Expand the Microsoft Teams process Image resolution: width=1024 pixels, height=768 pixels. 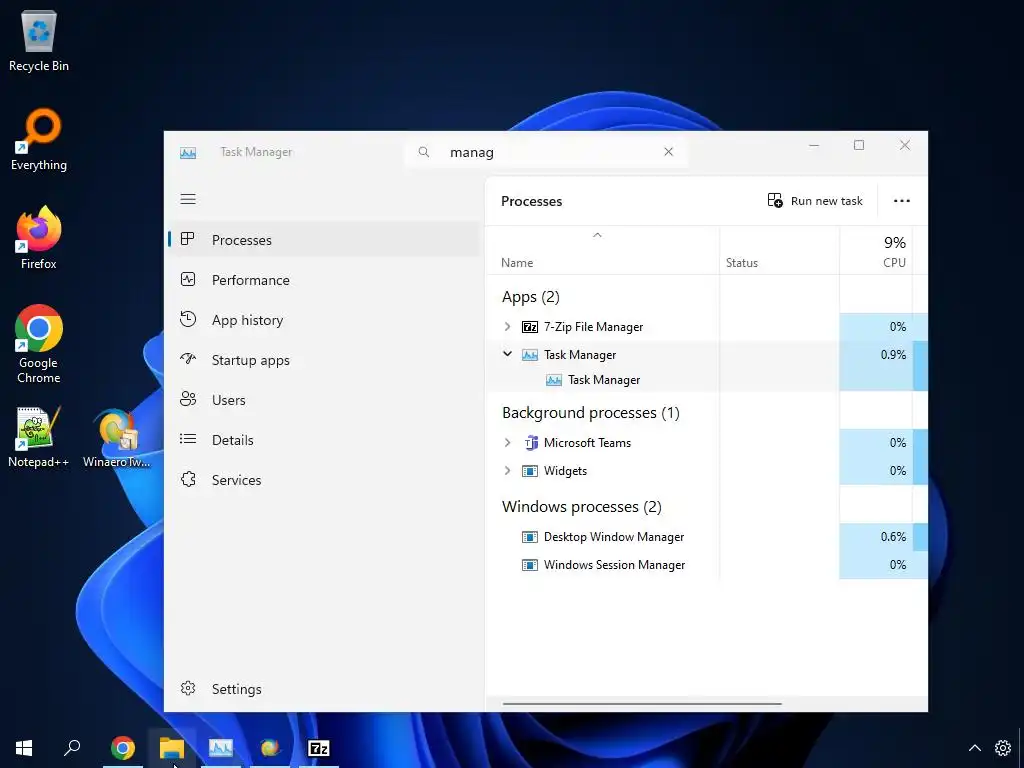tap(507, 443)
